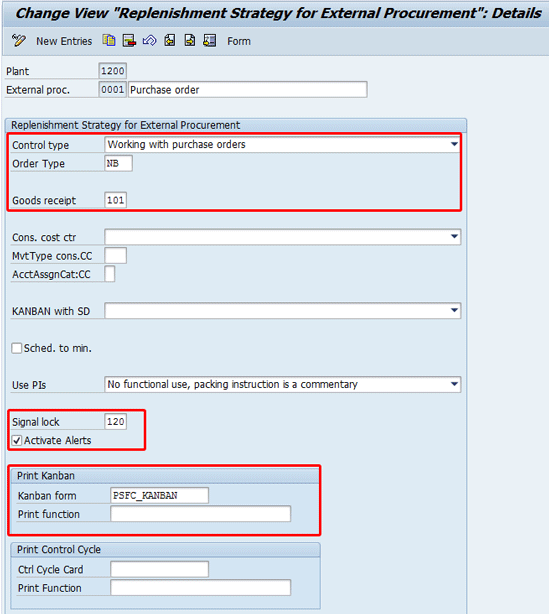Click New Entries in the toolbar

coord(64,41)
